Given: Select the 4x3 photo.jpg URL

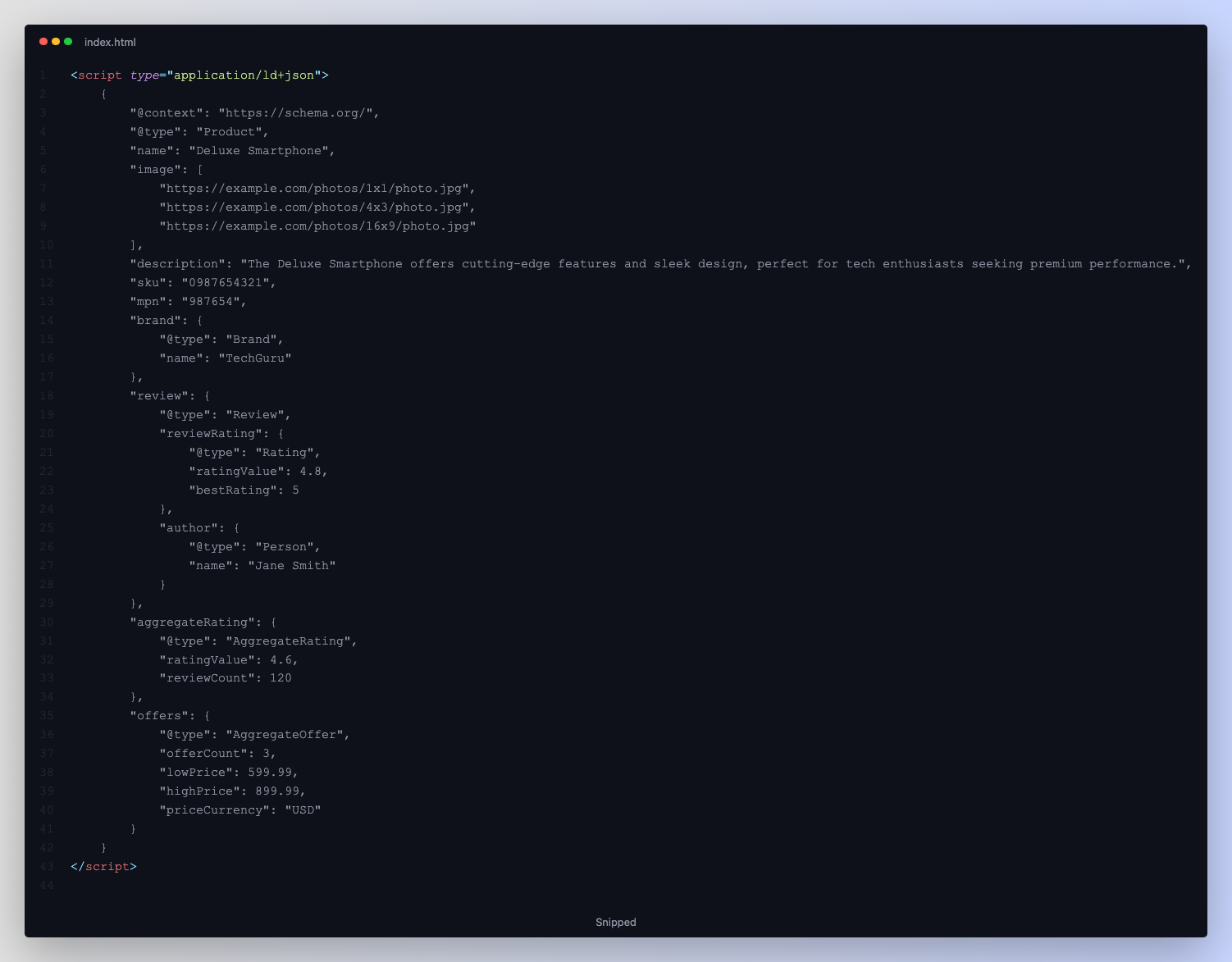Looking at the screenshot, I should pos(315,207).
